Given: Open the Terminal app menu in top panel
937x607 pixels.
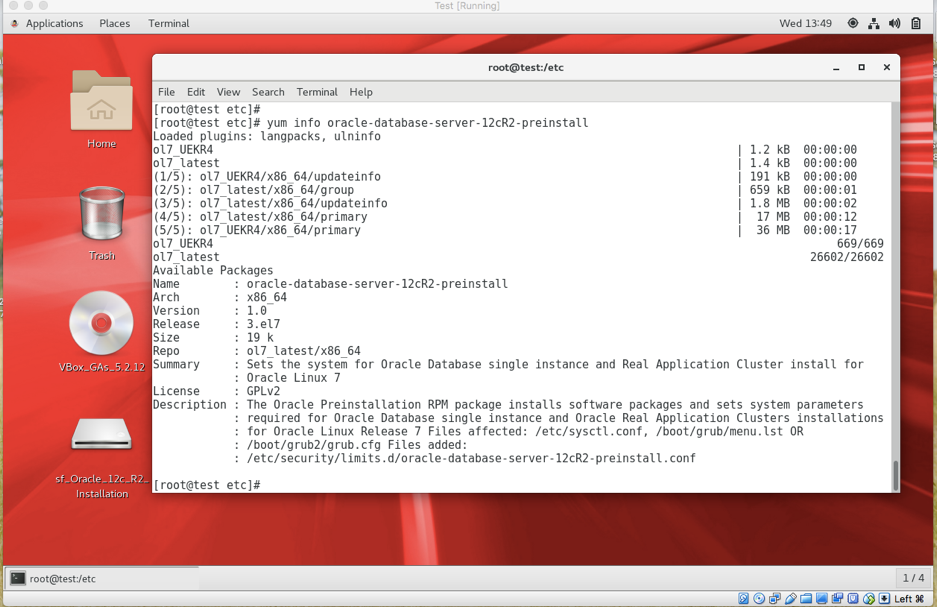Looking at the screenshot, I should [x=169, y=23].
